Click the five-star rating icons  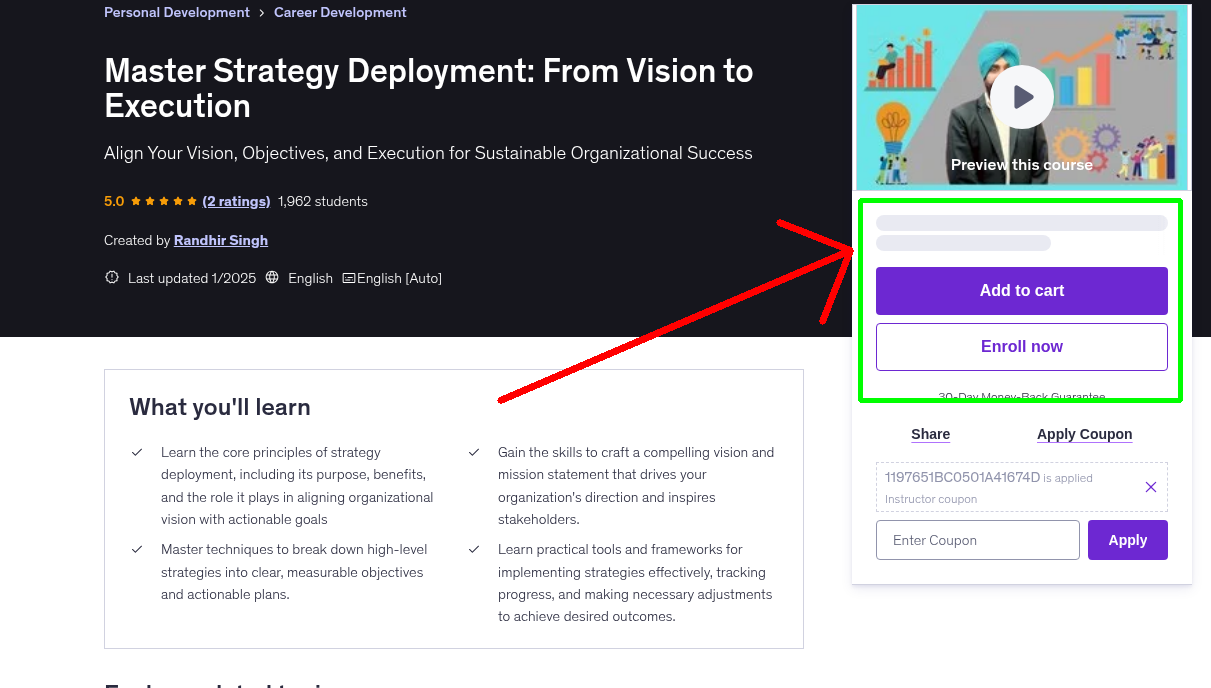(163, 201)
